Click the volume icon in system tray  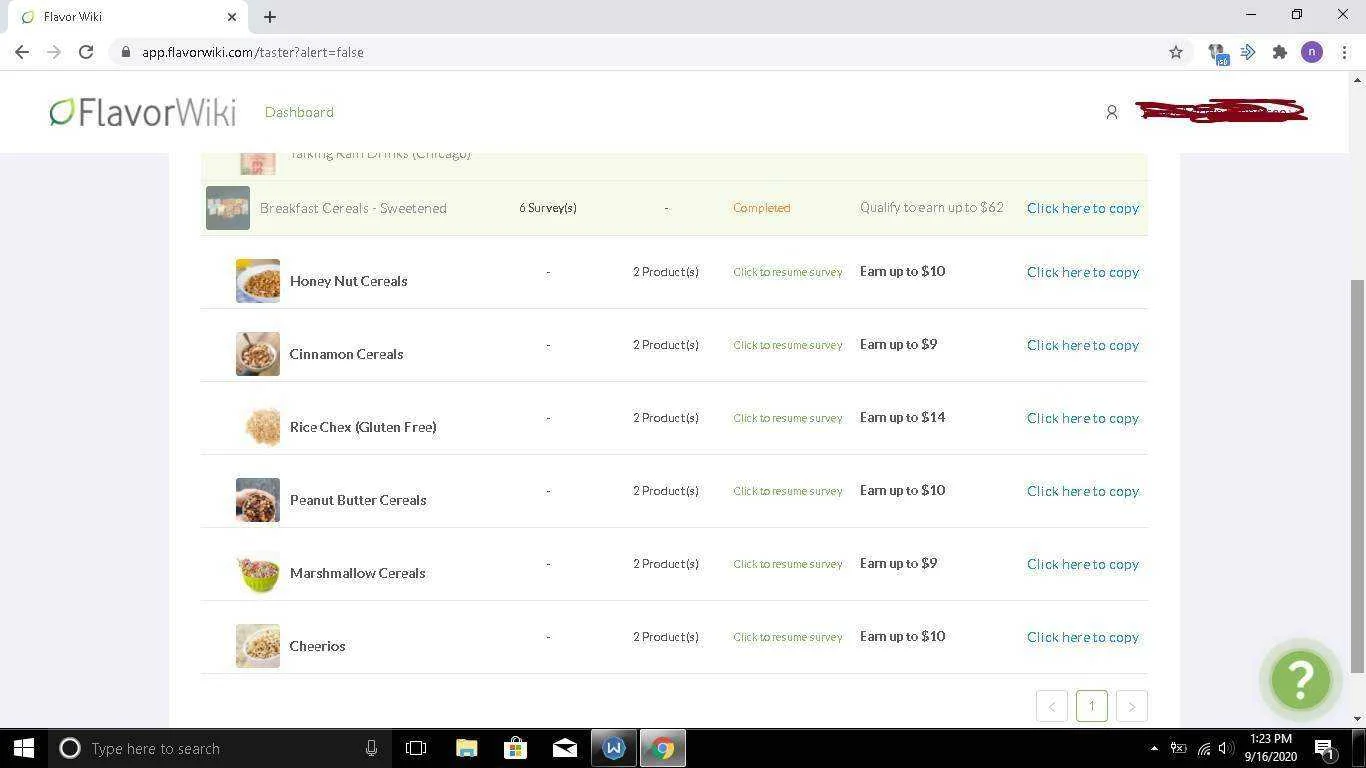pyautogui.click(x=1226, y=748)
